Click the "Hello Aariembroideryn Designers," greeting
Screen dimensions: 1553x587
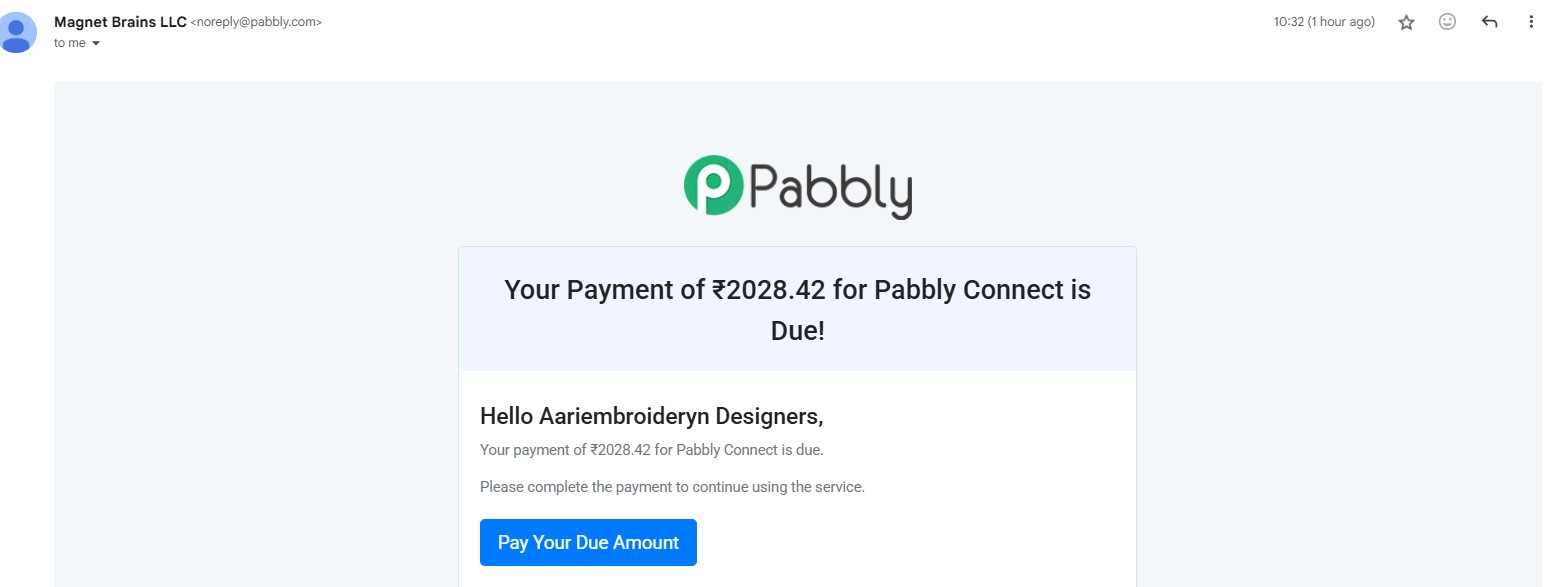point(651,416)
